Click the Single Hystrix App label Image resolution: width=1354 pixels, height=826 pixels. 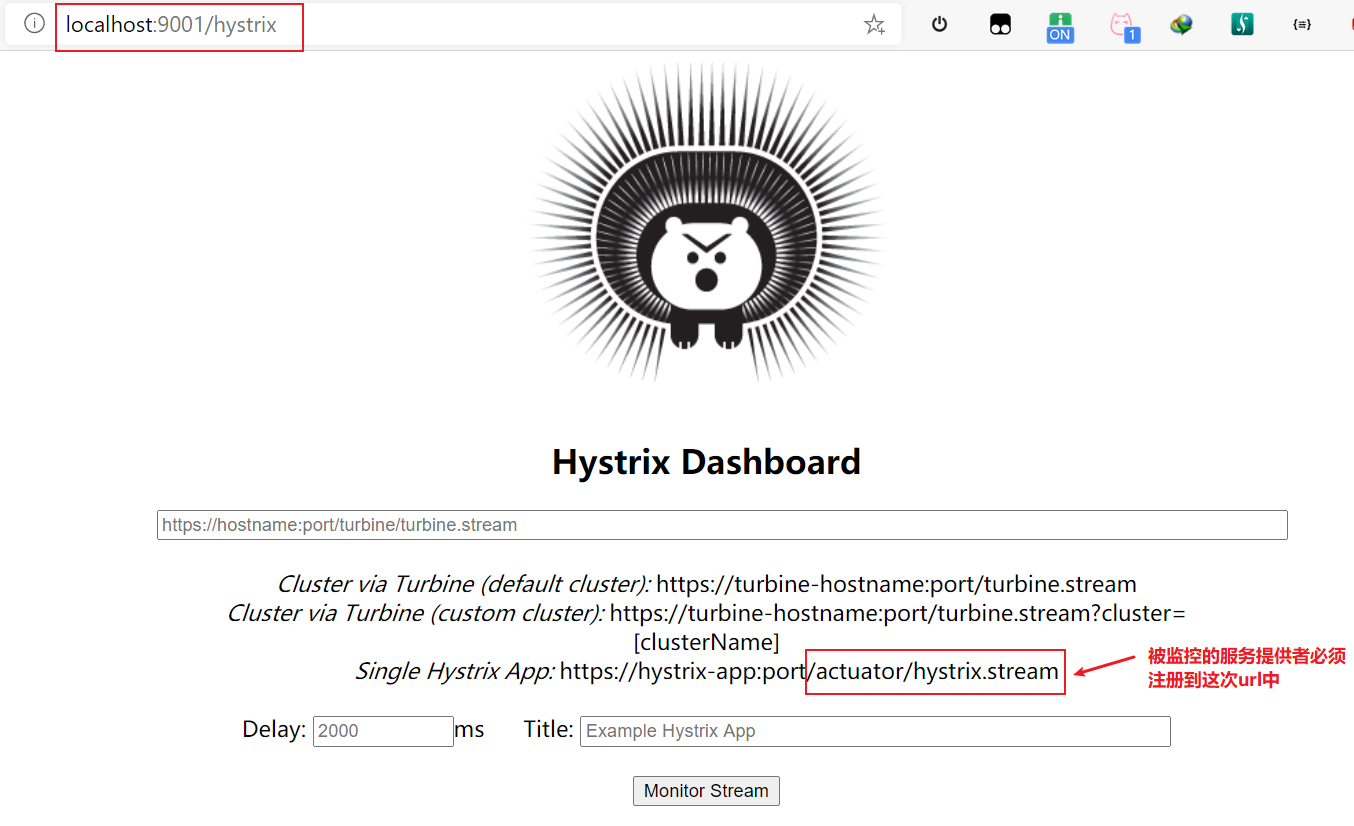coord(454,671)
